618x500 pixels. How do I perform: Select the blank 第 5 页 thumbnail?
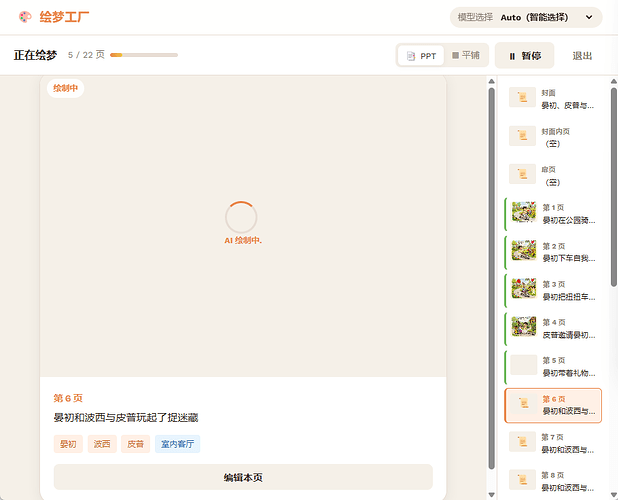pos(524,365)
